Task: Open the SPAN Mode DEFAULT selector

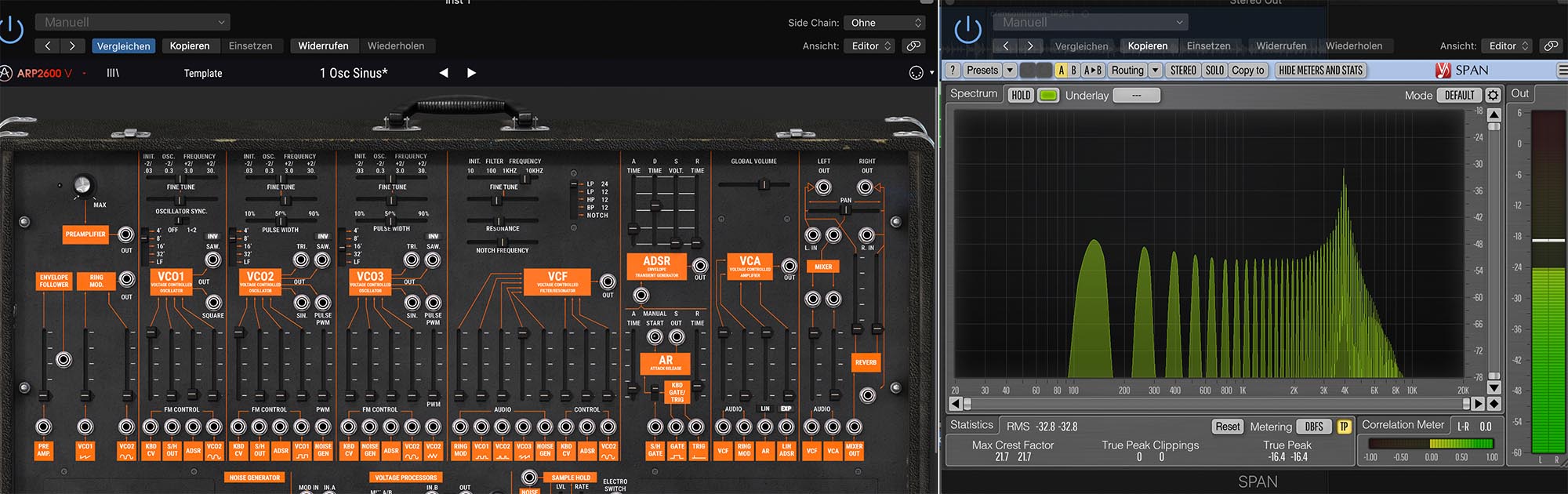Action: pyautogui.click(x=1459, y=96)
